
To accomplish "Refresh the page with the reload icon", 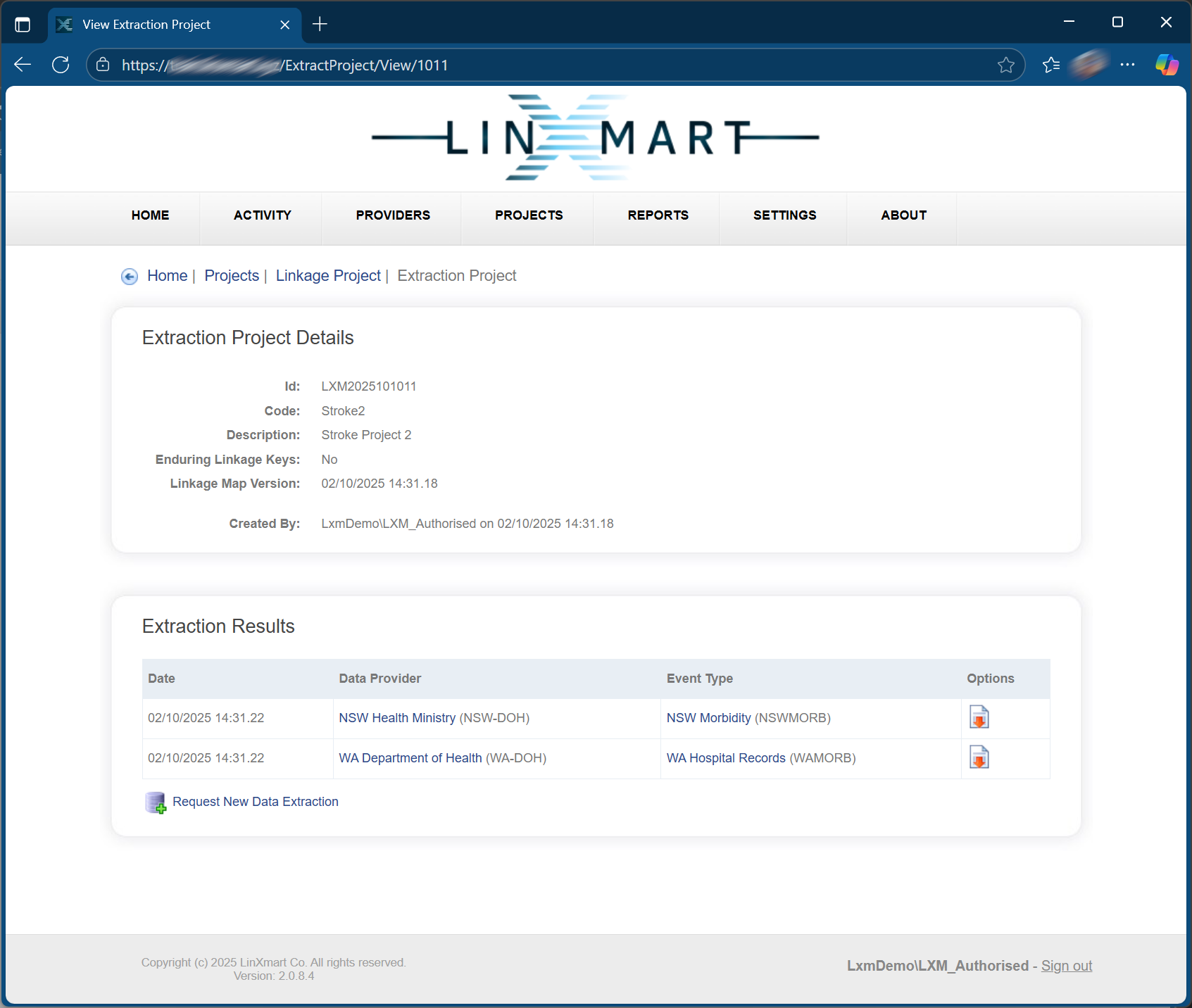I will tap(61, 65).
